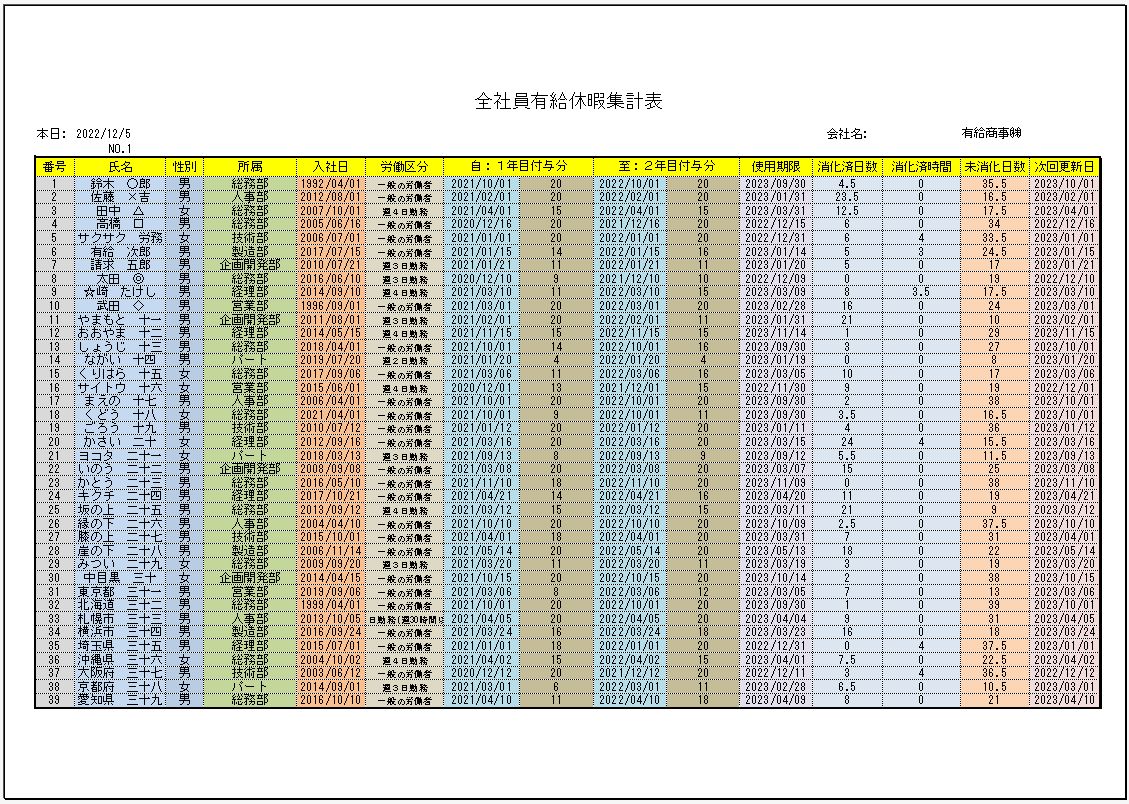The image size is (1129, 804).
Task: Select the name 佐藤 ×吉
Action: point(120,197)
